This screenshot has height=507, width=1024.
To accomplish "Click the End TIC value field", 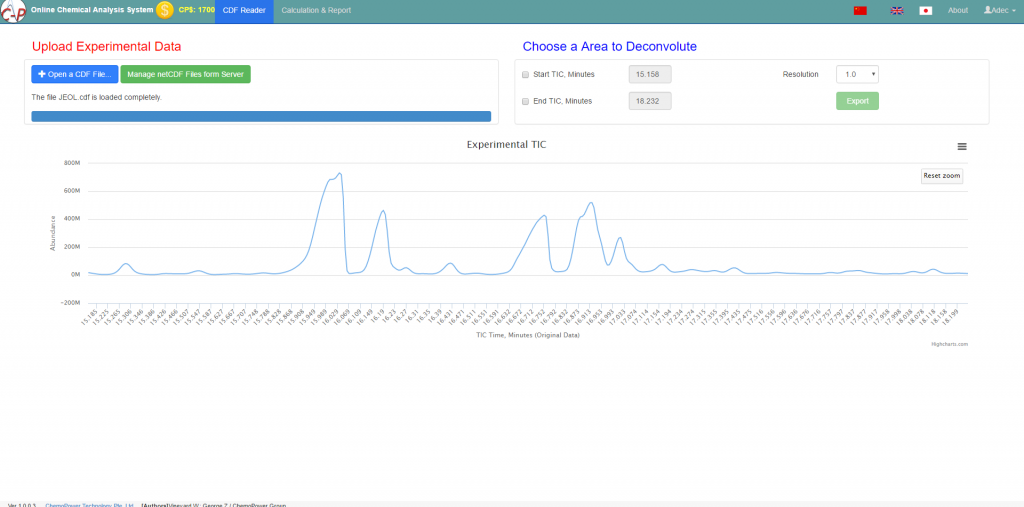I will [x=649, y=101].
